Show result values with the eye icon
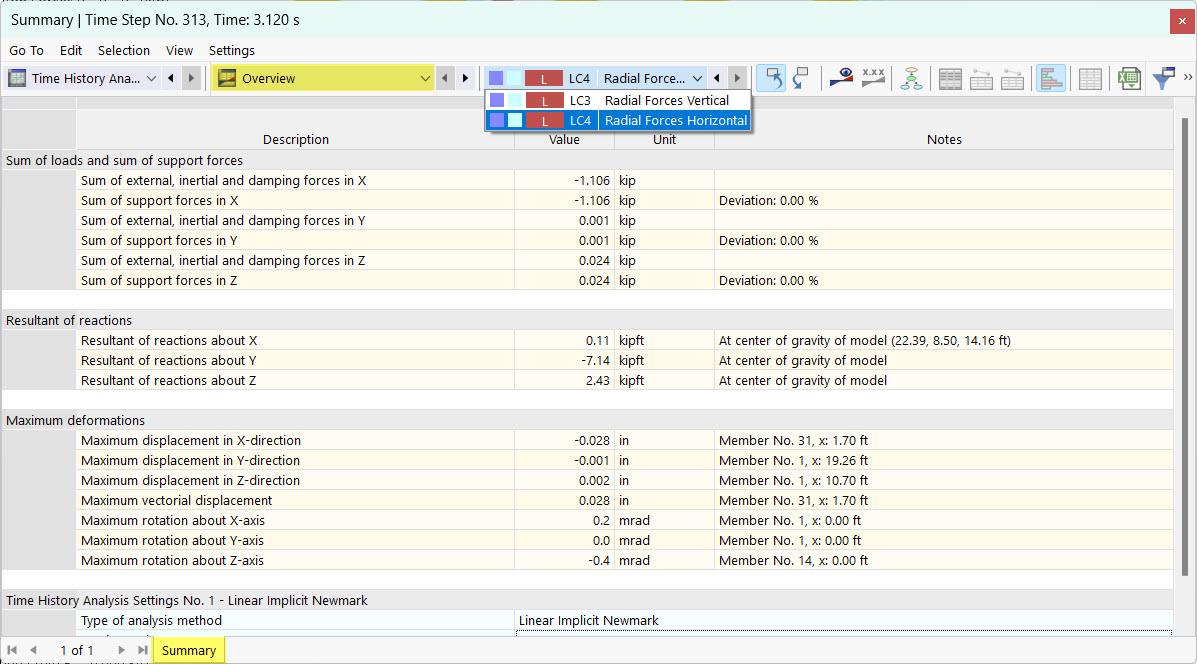The image size is (1197, 664). tap(841, 77)
